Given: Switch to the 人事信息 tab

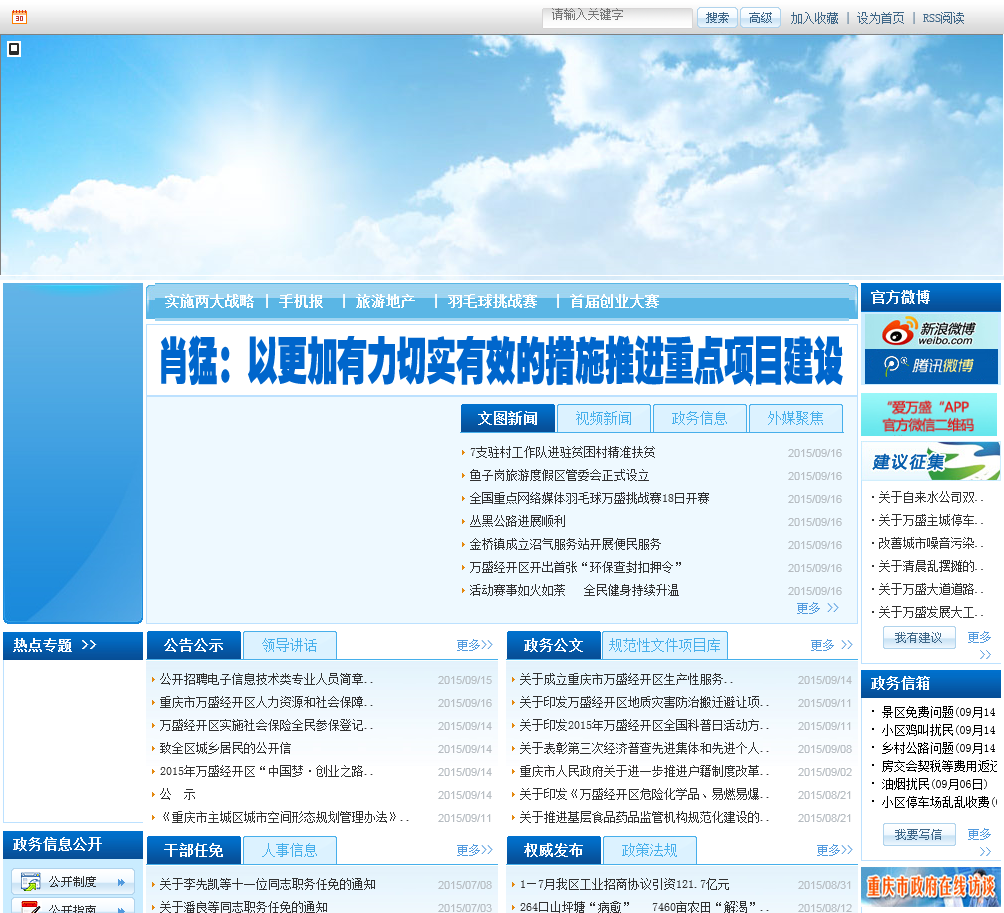Looking at the screenshot, I should (289, 850).
